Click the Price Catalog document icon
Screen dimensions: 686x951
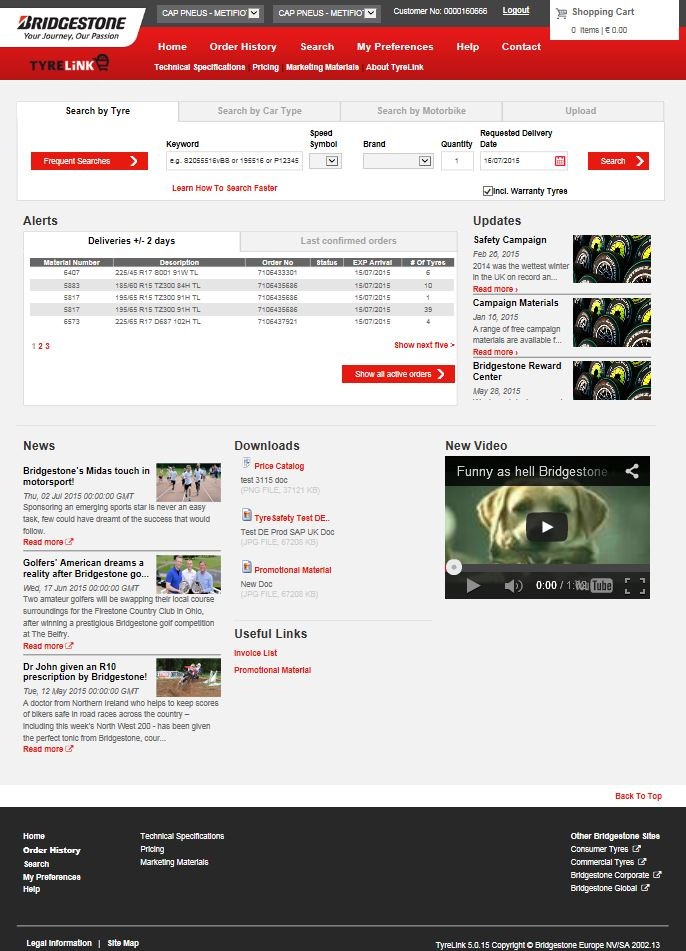click(246, 465)
